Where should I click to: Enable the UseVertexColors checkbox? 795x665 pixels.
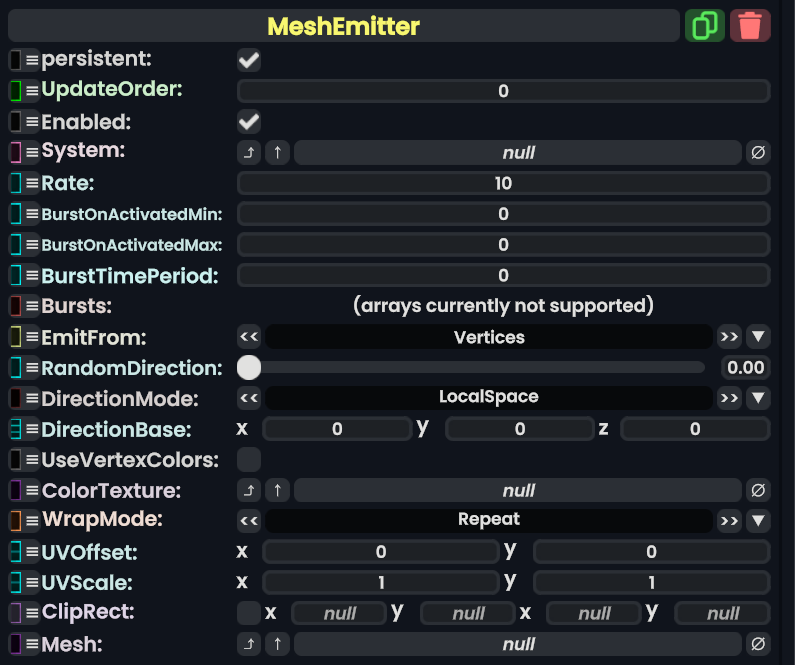[x=249, y=460]
